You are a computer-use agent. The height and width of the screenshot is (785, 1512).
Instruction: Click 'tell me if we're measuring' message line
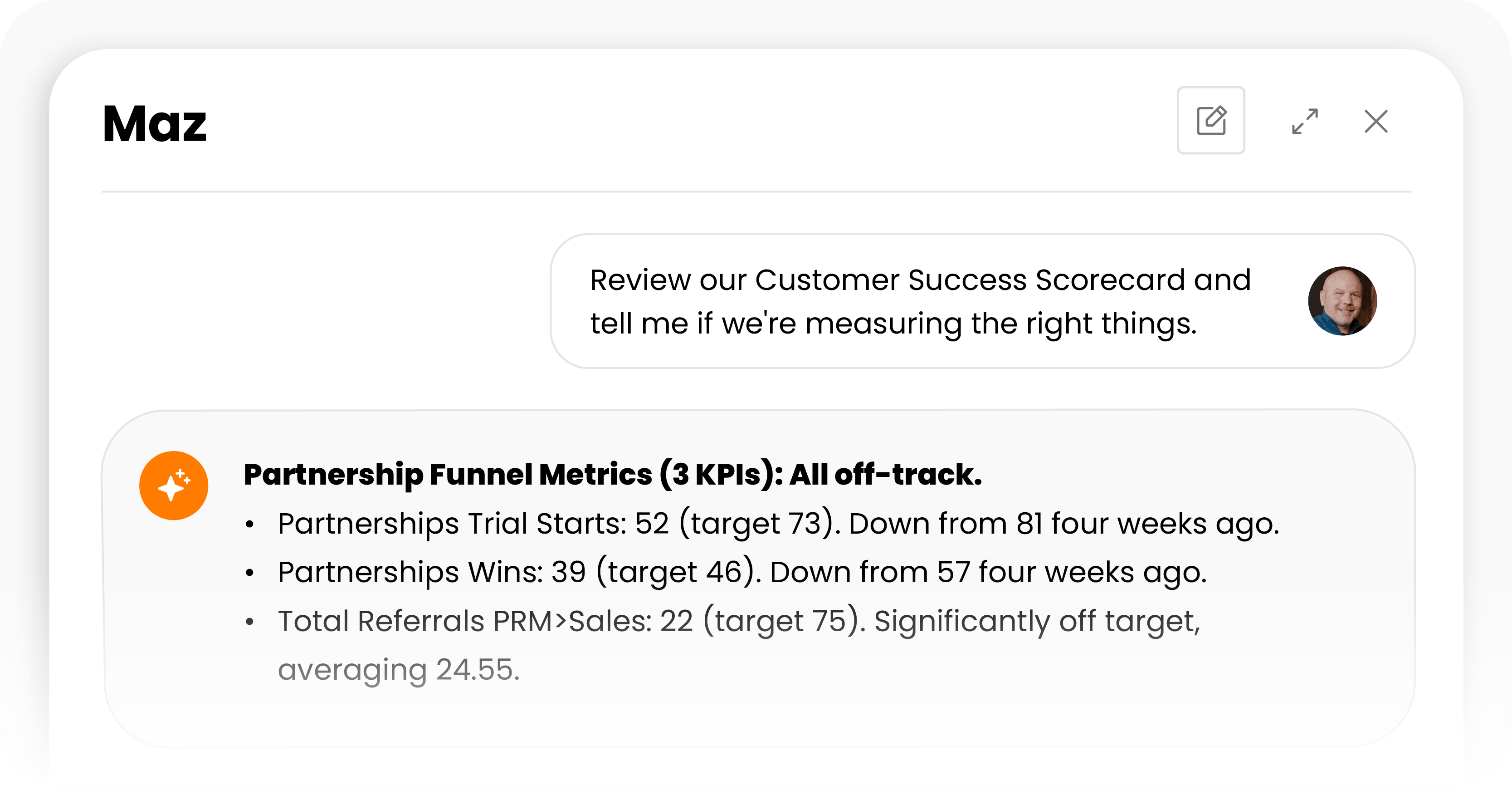(893, 323)
